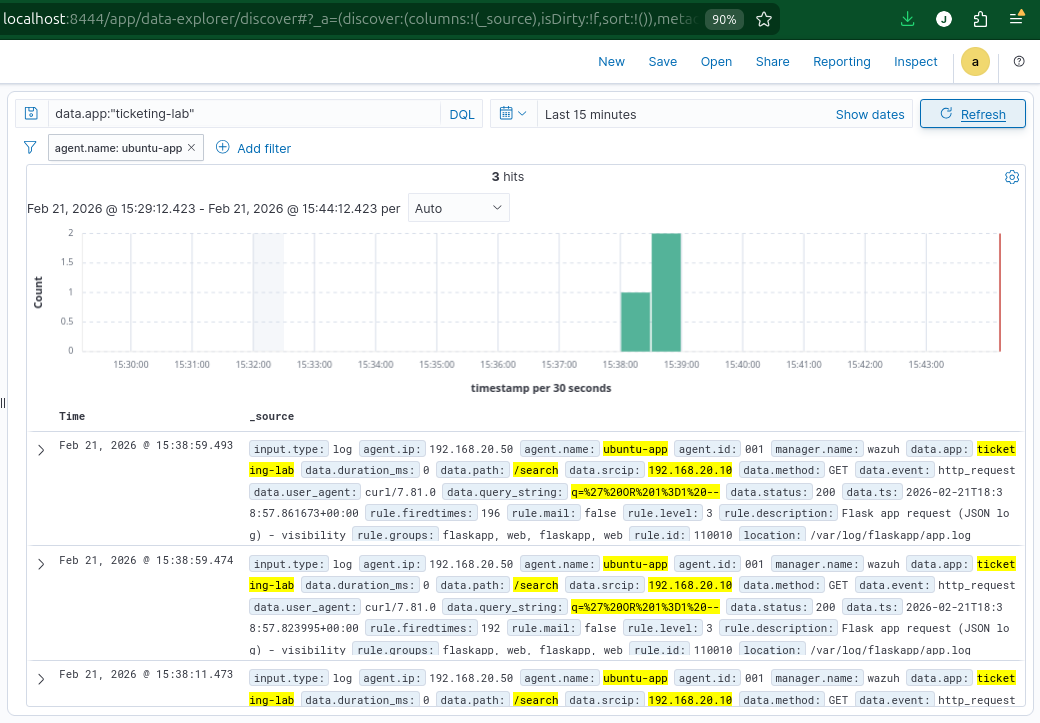Image resolution: width=1040 pixels, height=723 pixels.
Task: Click Show dates link
Action: [870, 114]
